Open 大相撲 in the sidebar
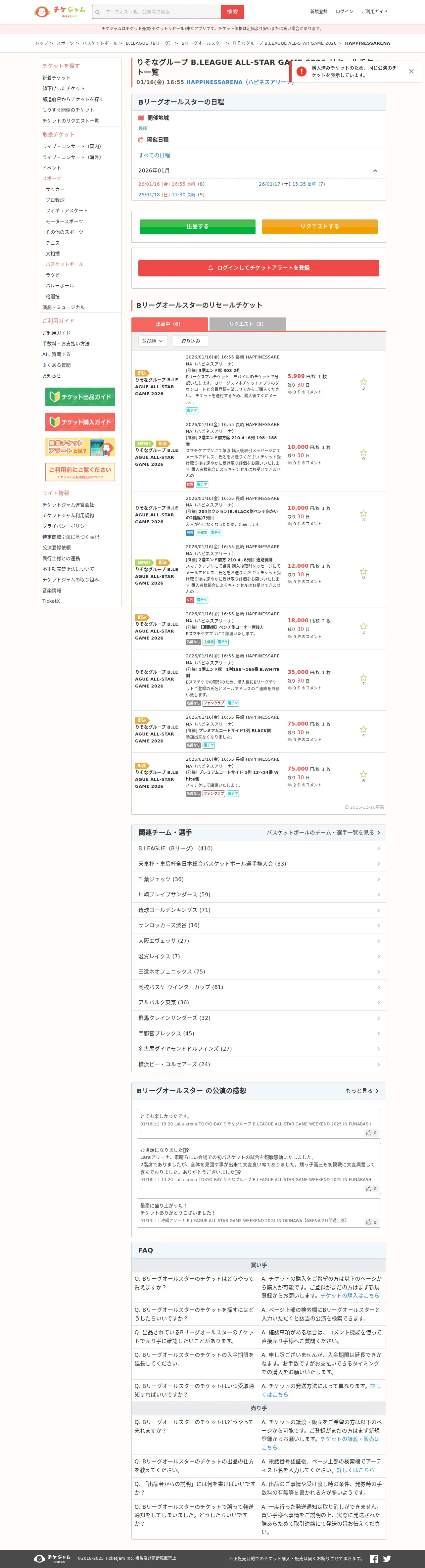 tap(52, 254)
